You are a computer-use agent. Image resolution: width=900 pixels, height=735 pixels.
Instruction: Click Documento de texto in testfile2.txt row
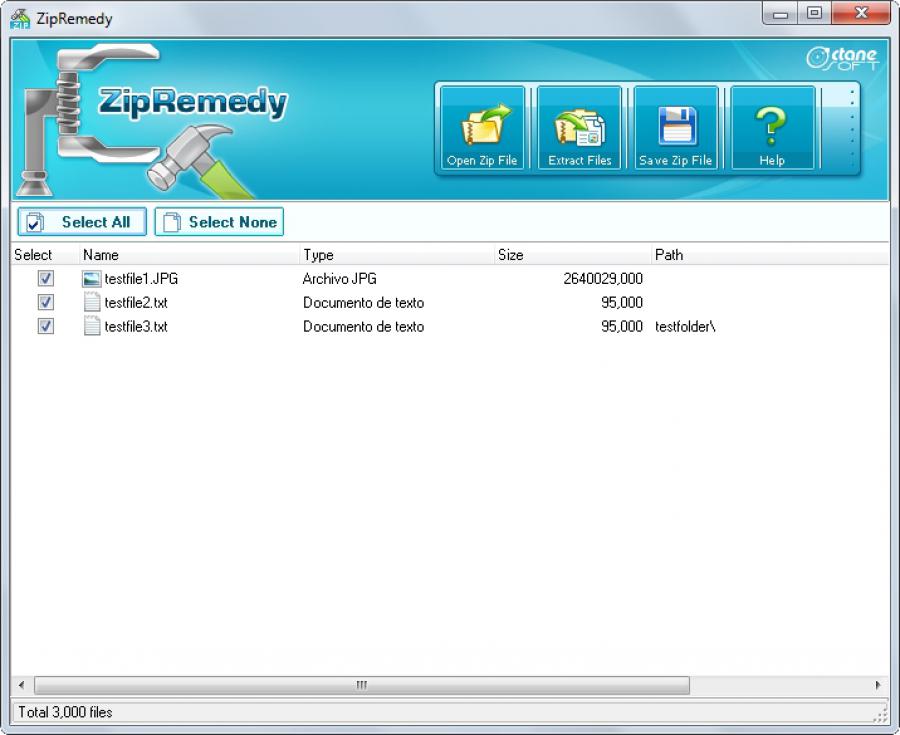point(363,302)
